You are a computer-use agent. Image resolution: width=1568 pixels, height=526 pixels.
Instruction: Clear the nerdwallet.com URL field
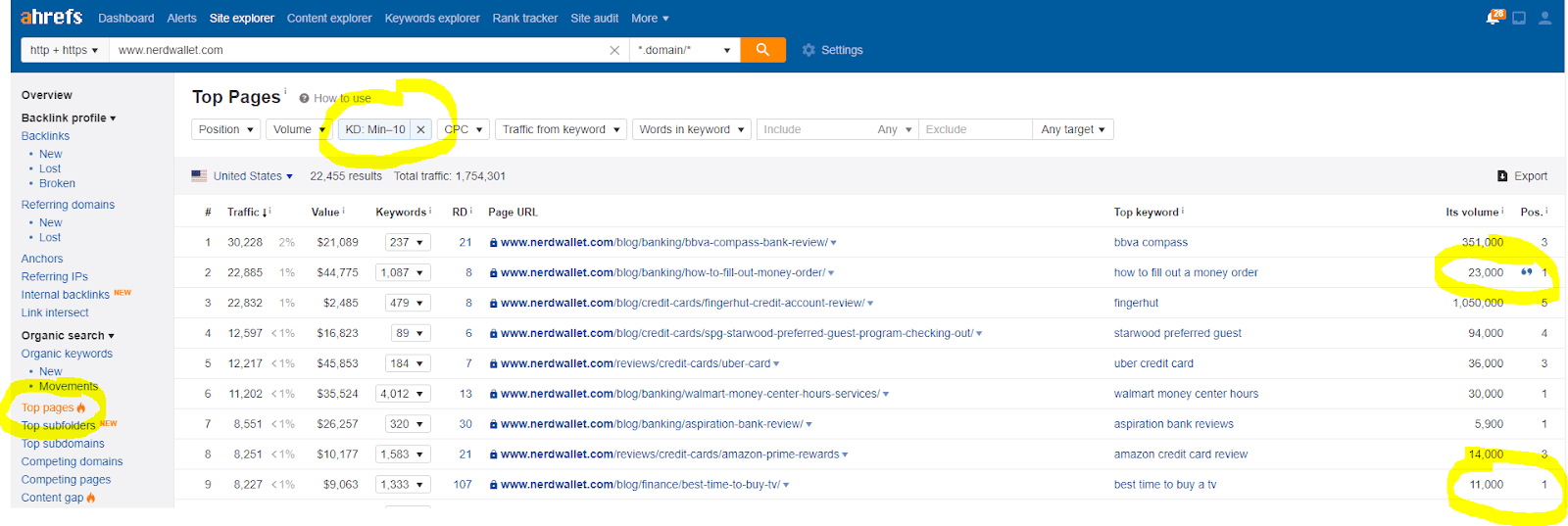pos(614,50)
